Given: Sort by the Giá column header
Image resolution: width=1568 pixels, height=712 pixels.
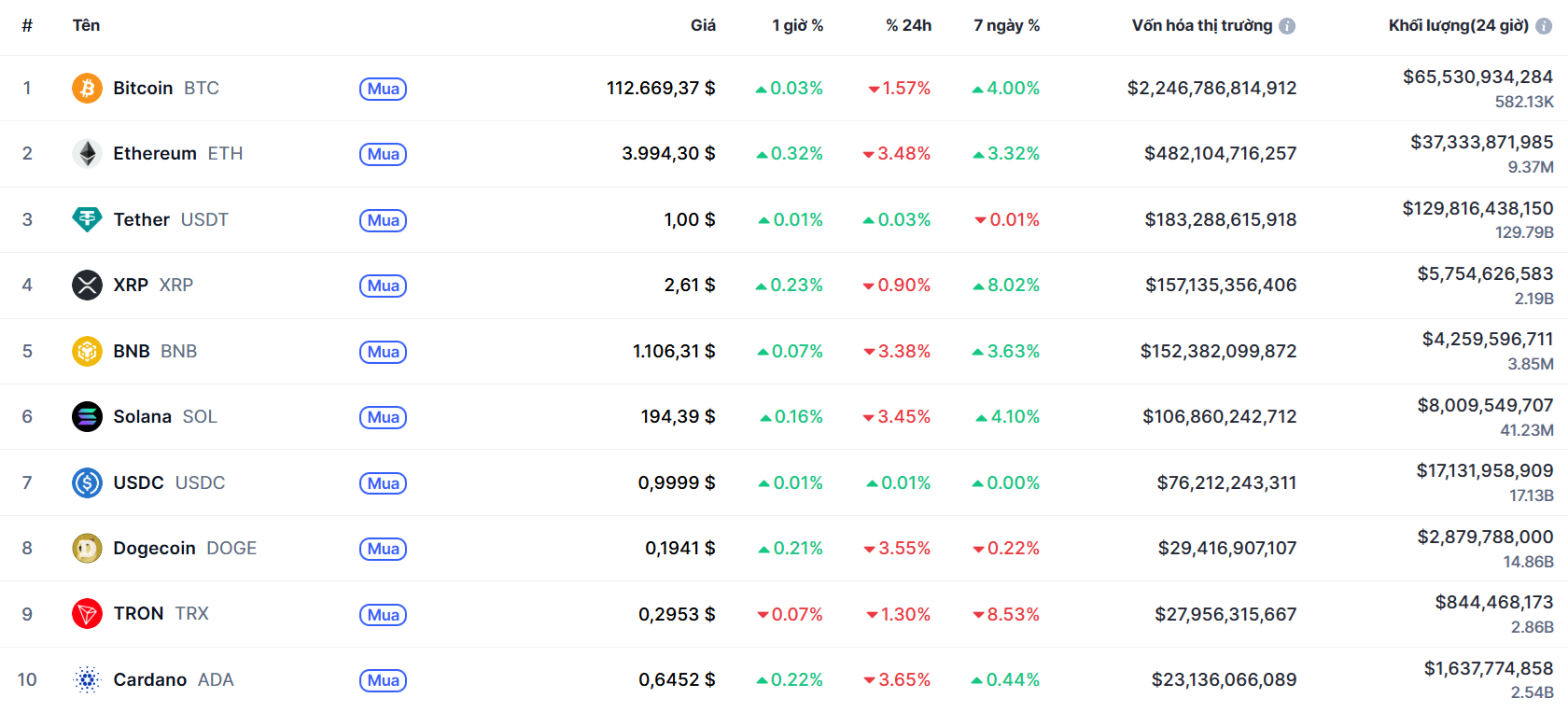Looking at the screenshot, I should [703, 25].
